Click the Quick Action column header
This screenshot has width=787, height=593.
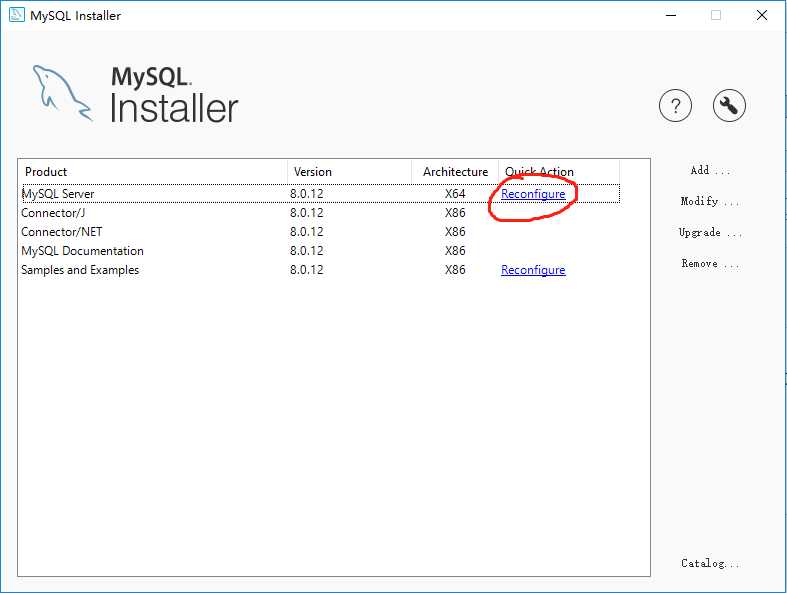point(559,172)
